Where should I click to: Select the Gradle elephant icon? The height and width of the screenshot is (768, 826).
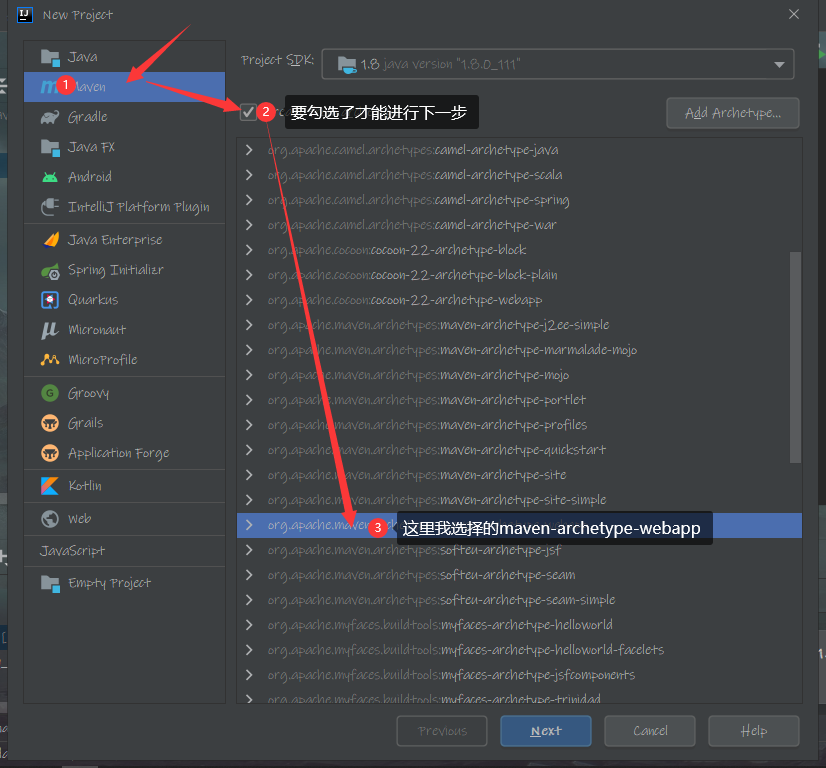click(50, 117)
